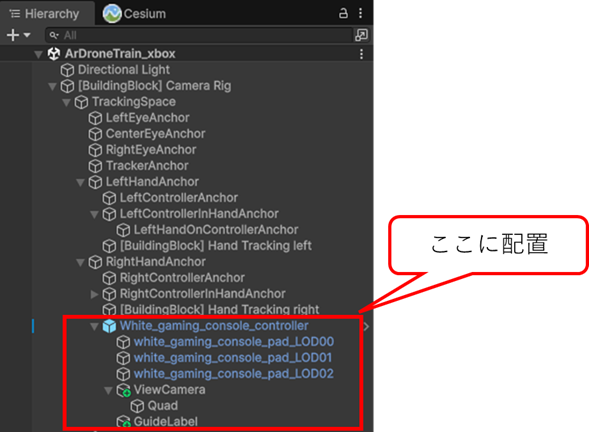589x432 pixels.
Task: Open prefab arrow next to White_gaming_console_controller
Action: [x=367, y=326]
